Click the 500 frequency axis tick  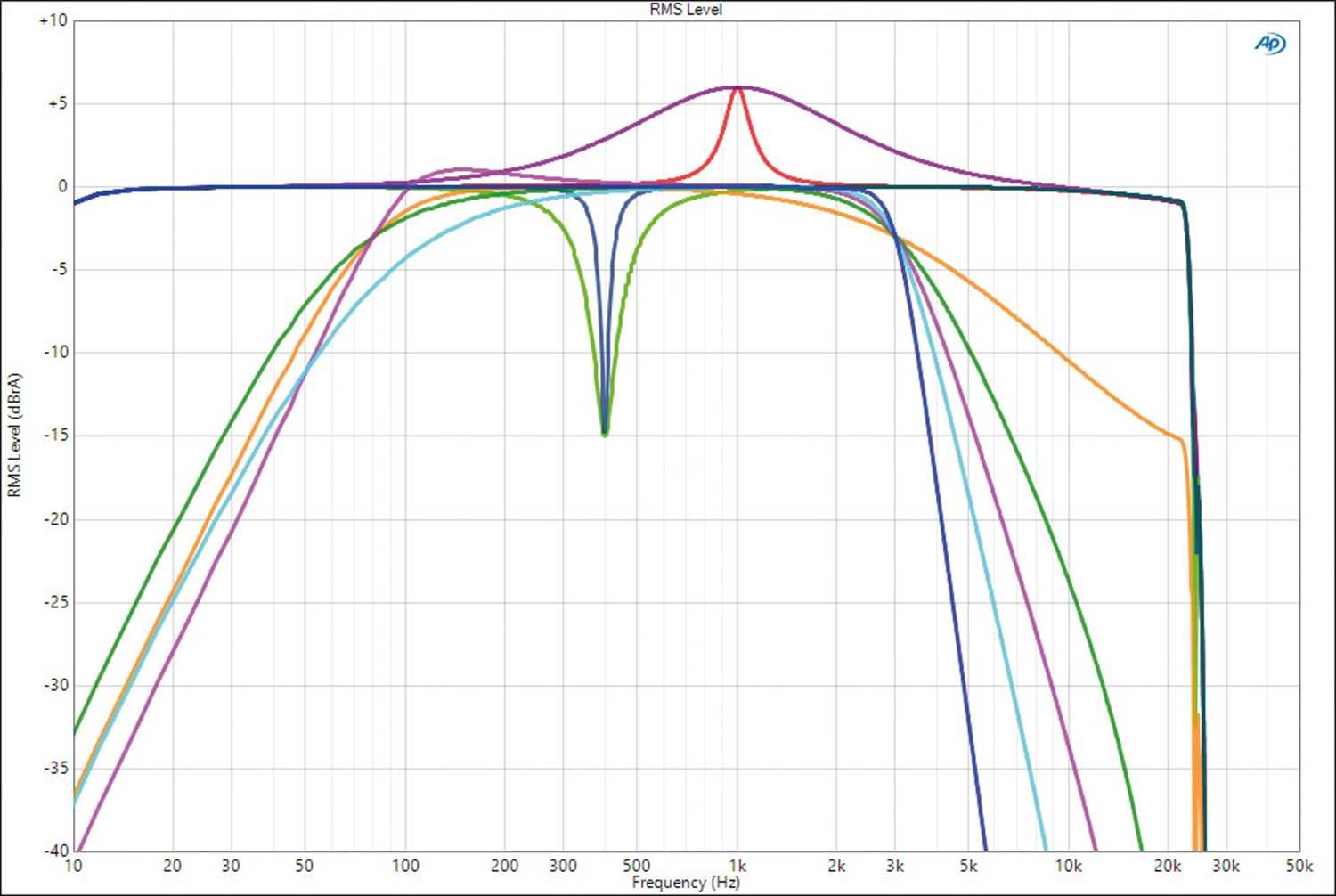(x=636, y=866)
